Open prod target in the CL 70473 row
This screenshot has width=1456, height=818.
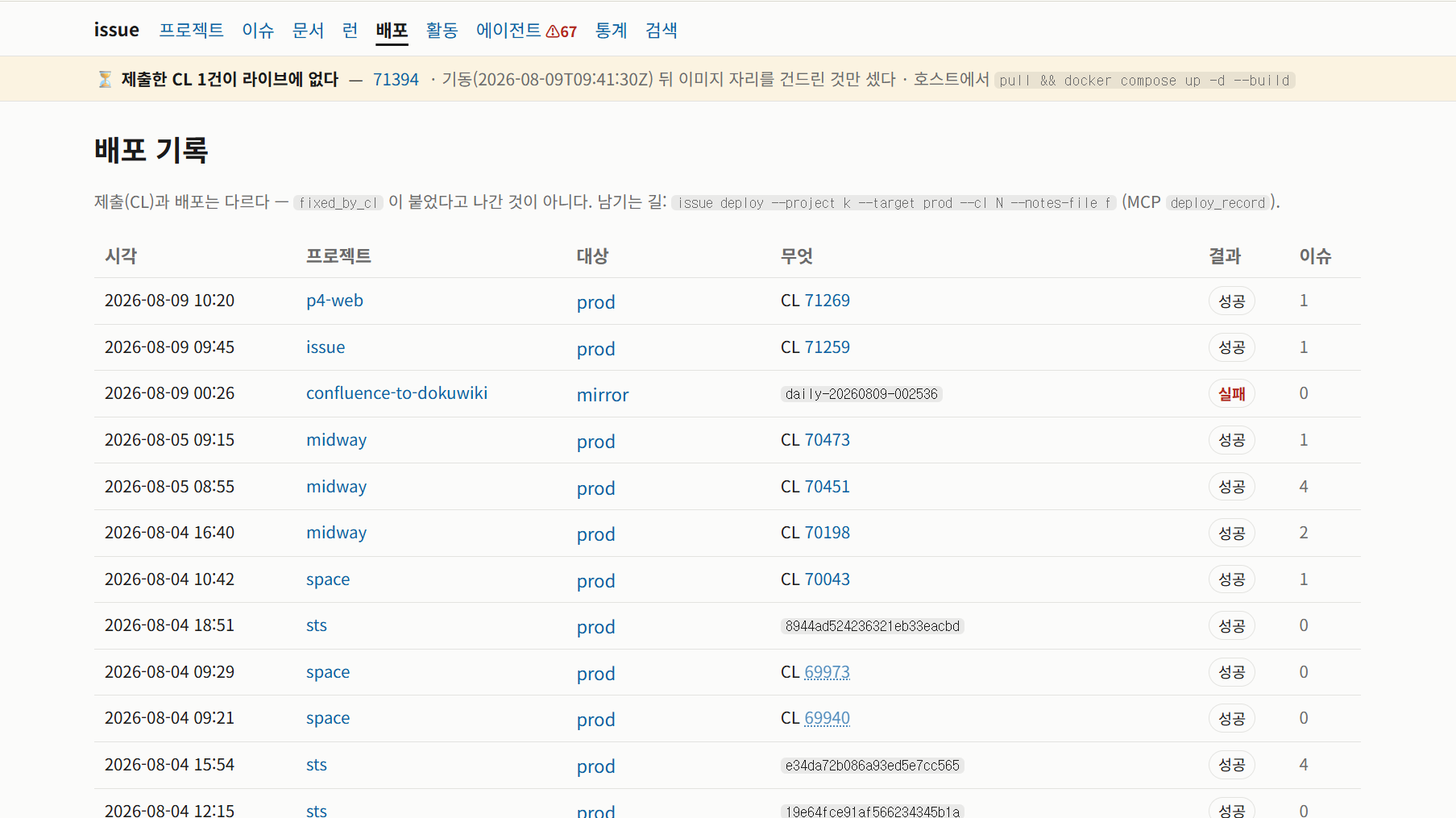(596, 442)
